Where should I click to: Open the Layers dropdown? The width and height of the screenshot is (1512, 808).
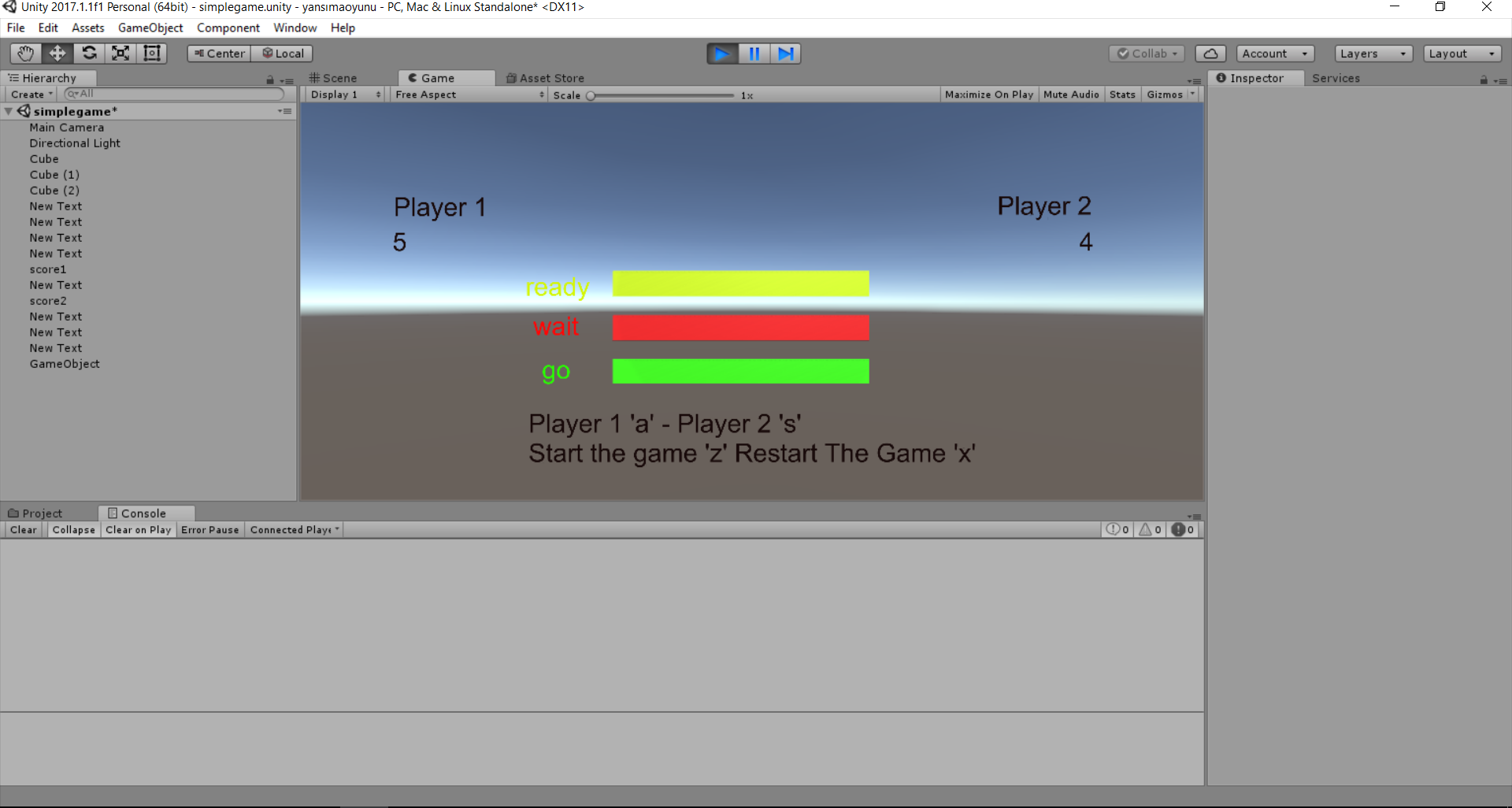[1373, 54]
